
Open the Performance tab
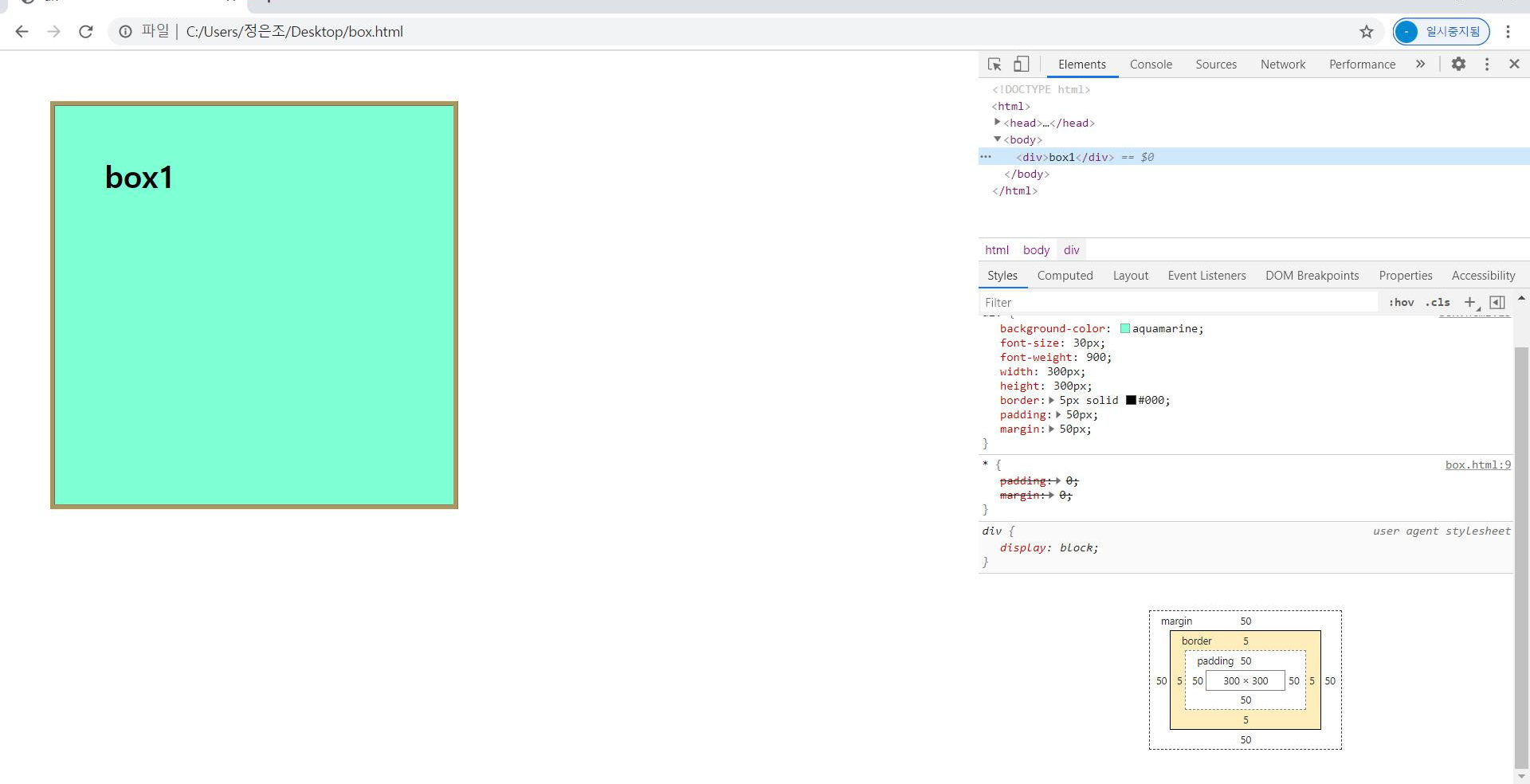[1362, 65]
